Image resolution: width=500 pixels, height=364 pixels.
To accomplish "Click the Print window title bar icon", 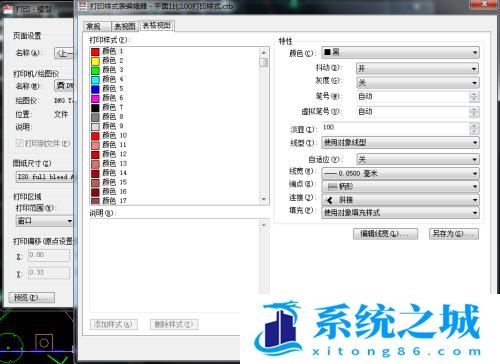I will pyautogui.click(x=7, y=9).
